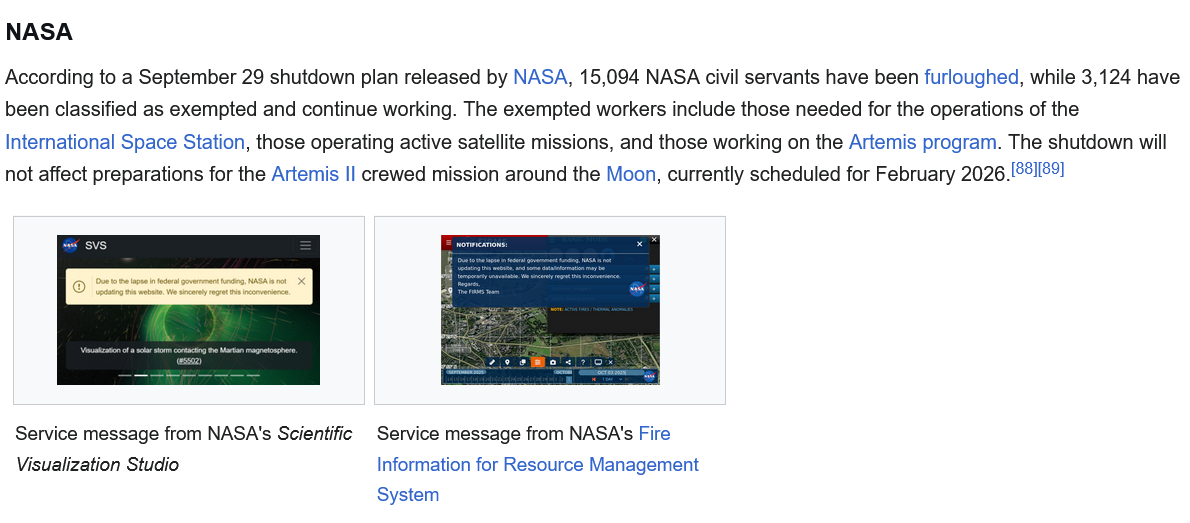Open the Moon article link
The height and width of the screenshot is (523, 1190).
tap(631, 175)
